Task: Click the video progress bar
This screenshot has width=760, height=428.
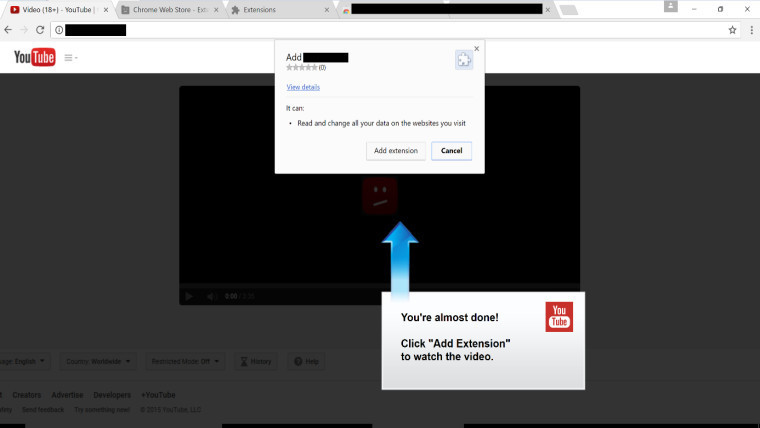Action: point(380,285)
